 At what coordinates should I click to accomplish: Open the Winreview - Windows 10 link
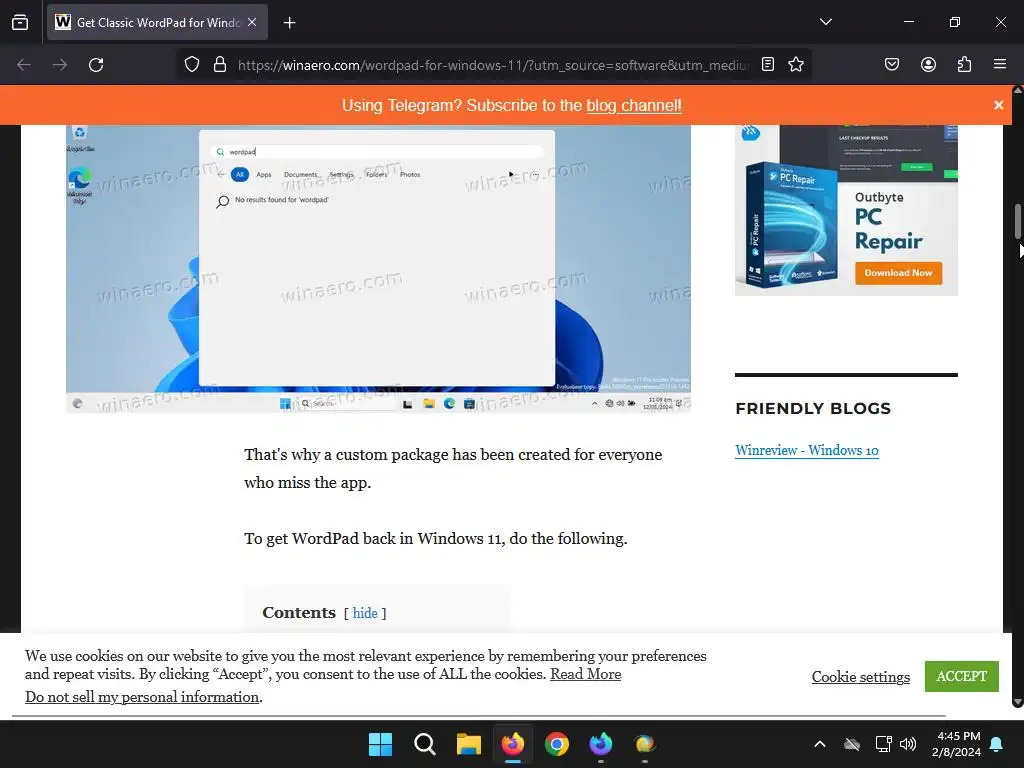[x=807, y=451]
